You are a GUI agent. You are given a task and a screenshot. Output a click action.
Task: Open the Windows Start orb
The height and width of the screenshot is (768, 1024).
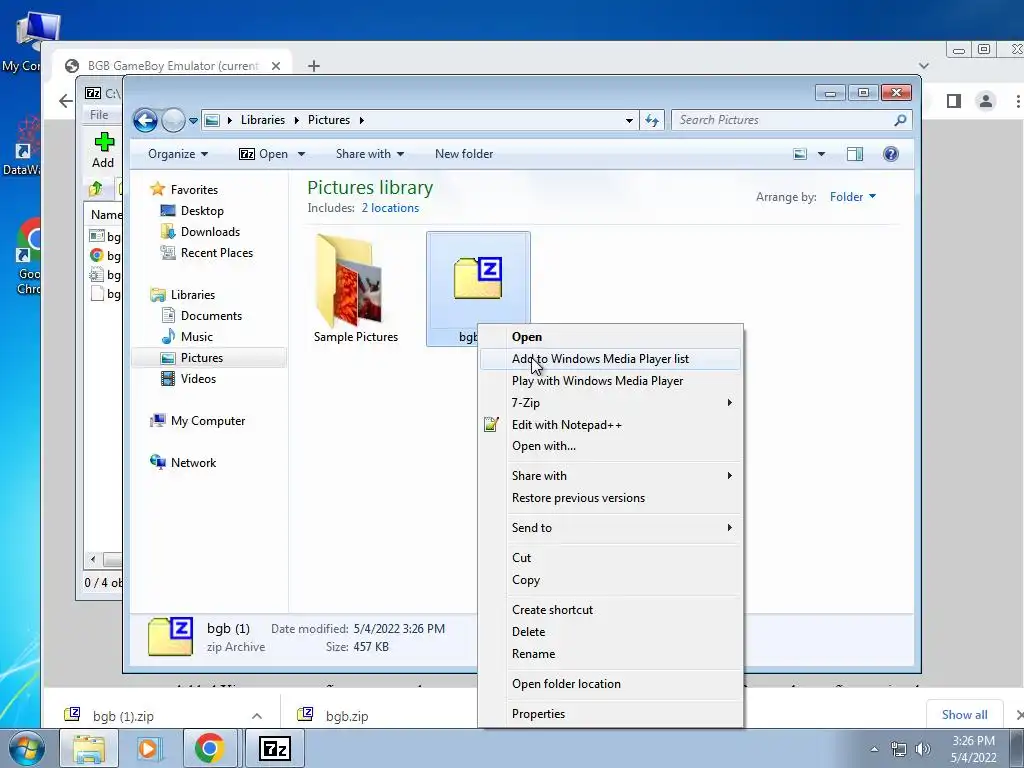26,748
